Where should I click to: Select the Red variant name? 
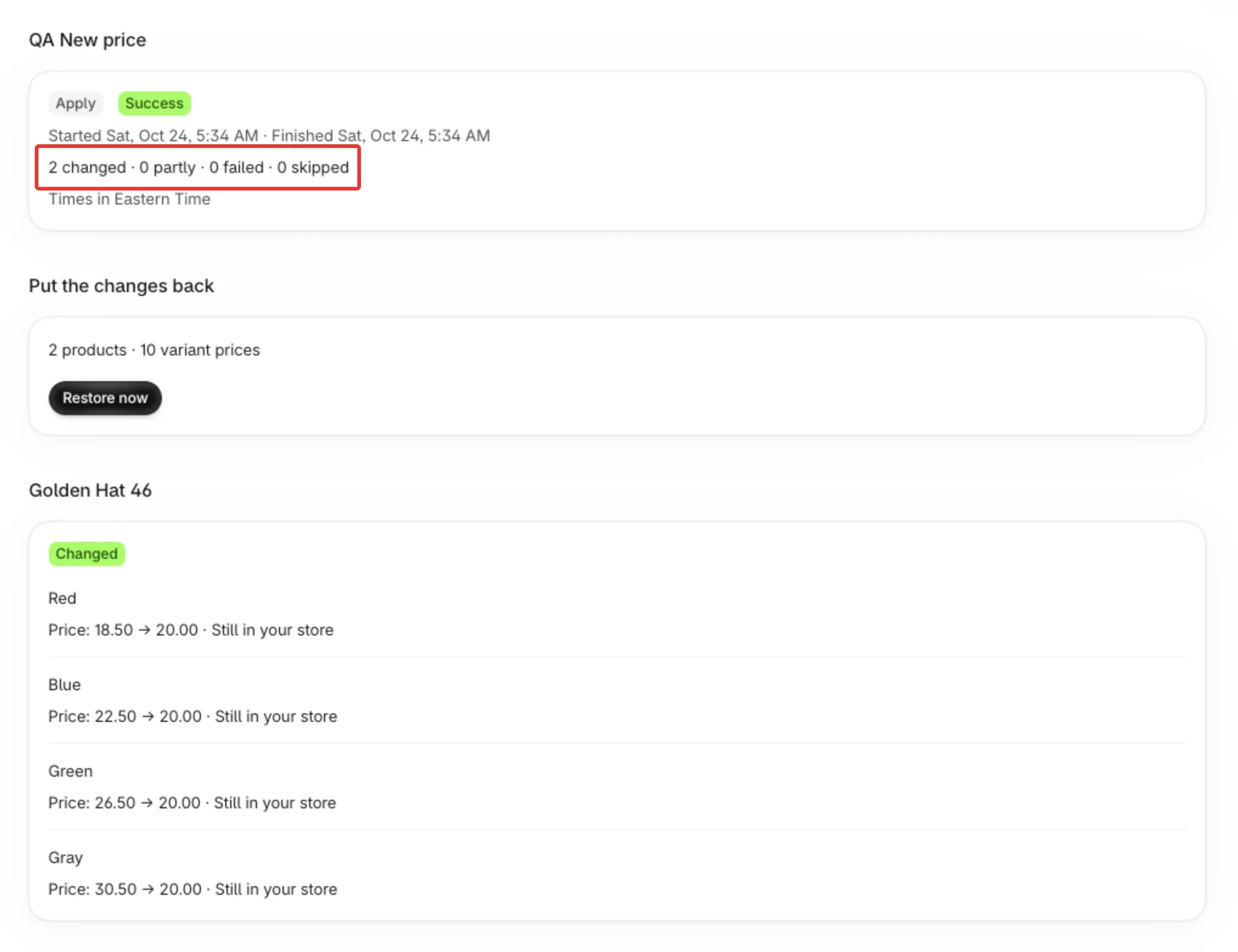62,598
